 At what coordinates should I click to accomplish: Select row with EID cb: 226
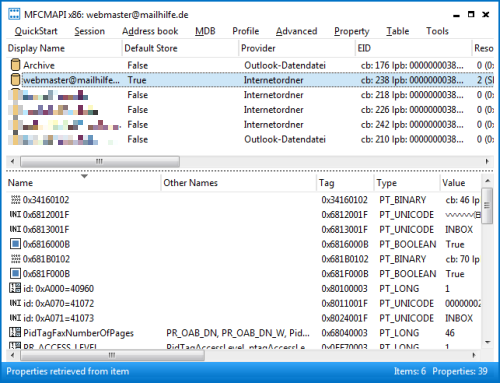coord(250,110)
